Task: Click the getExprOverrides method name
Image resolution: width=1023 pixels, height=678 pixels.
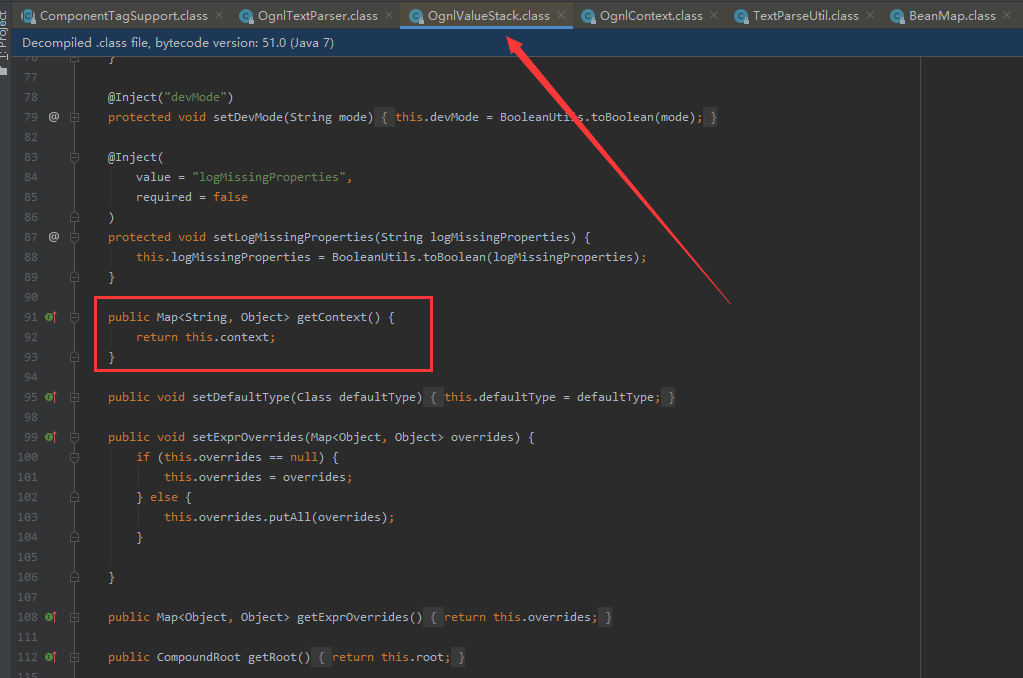Action: 352,617
